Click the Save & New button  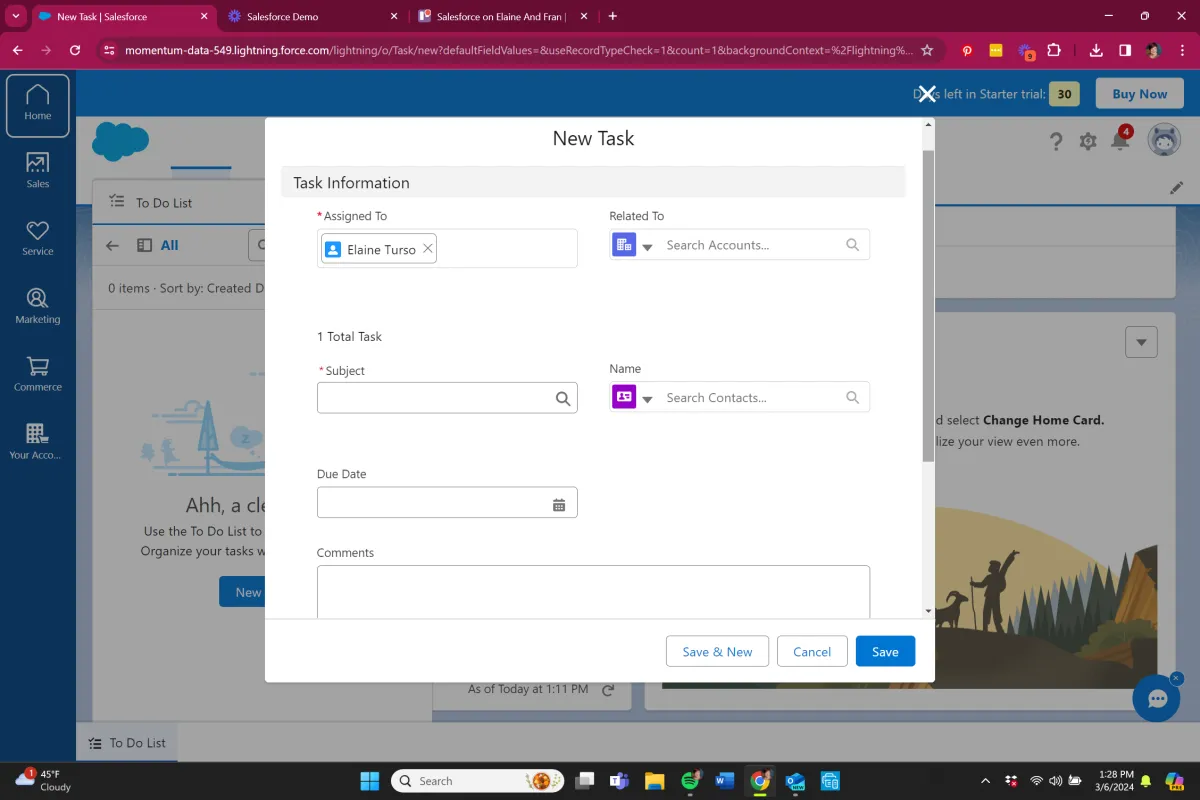[717, 651]
